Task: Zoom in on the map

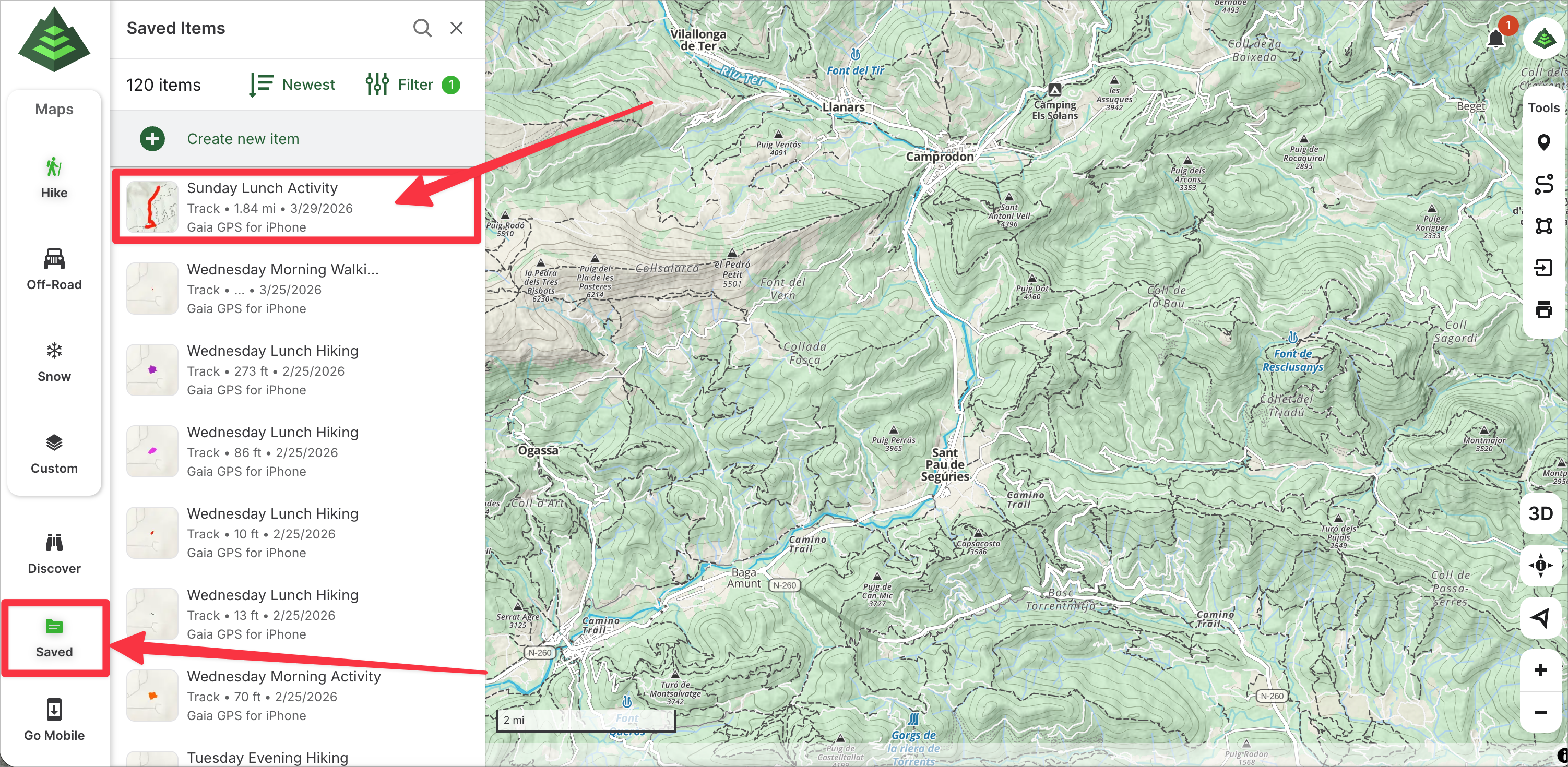Action: tap(1540, 669)
